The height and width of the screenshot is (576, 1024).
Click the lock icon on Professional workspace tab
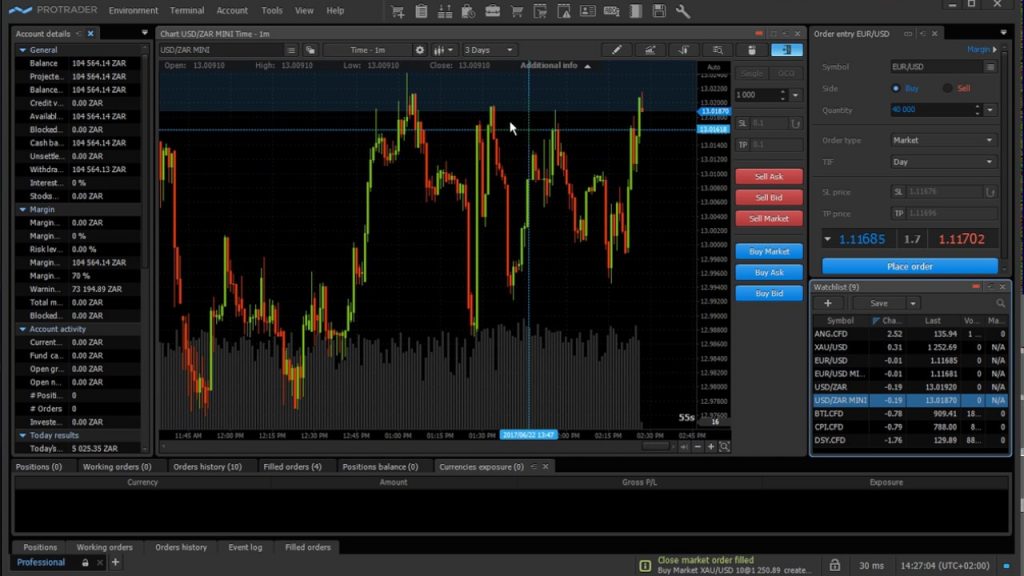point(85,562)
